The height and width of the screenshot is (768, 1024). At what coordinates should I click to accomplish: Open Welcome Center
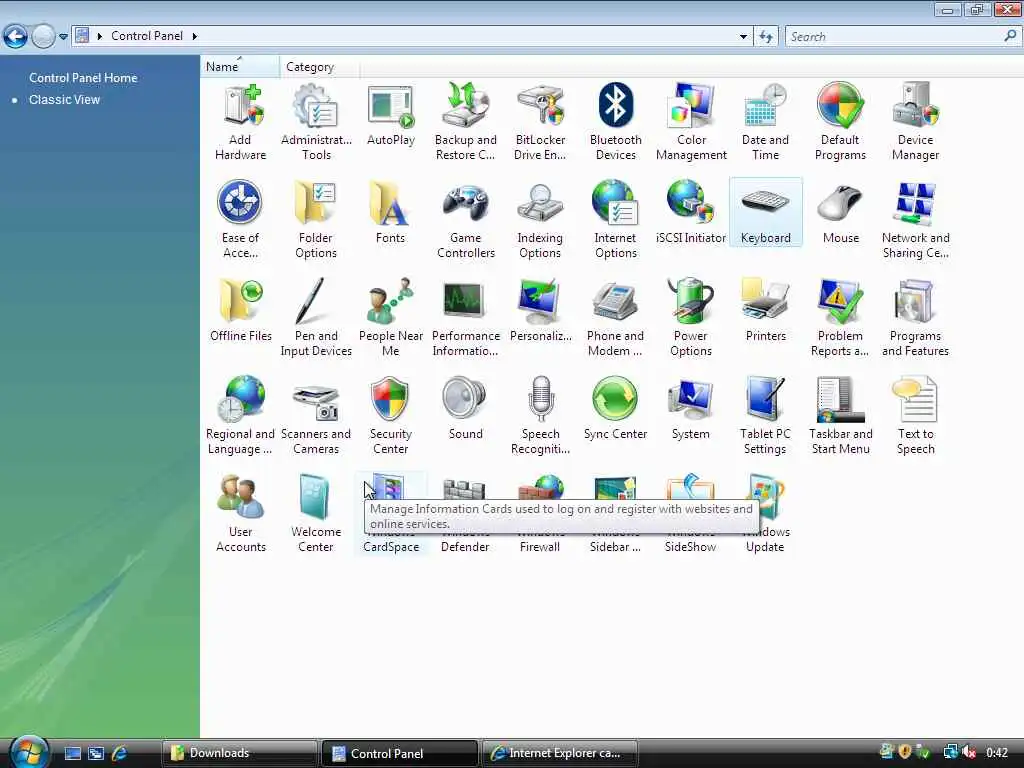[x=316, y=514]
